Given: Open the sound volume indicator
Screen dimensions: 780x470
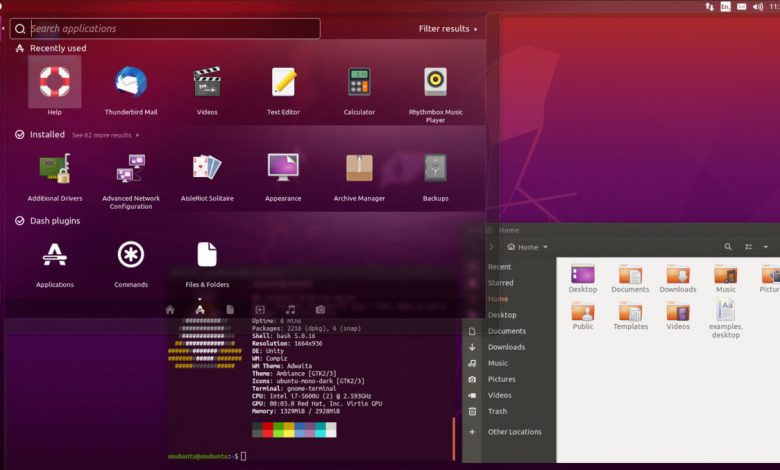Looking at the screenshot, I should [758, 6].
